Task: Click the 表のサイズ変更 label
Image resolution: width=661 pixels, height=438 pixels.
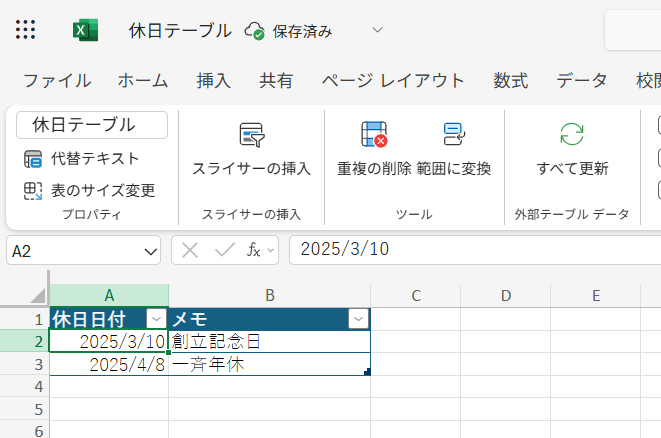Action: coord(103,191)
